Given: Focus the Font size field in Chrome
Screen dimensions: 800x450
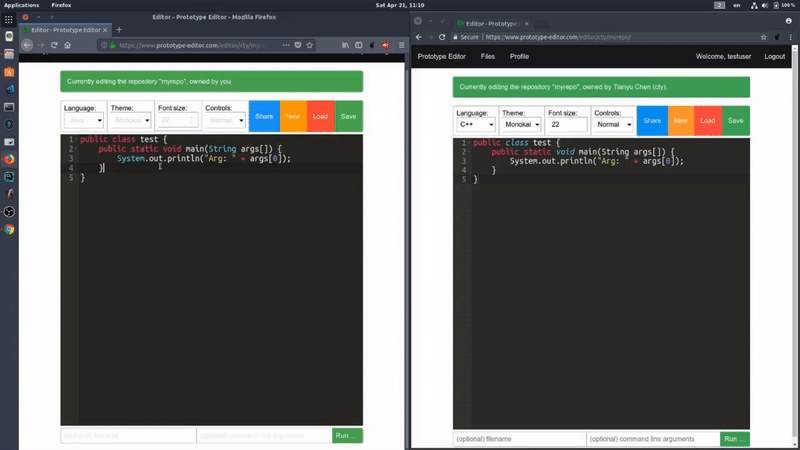Looking at the screenshot, I should [x=567, y=124].
